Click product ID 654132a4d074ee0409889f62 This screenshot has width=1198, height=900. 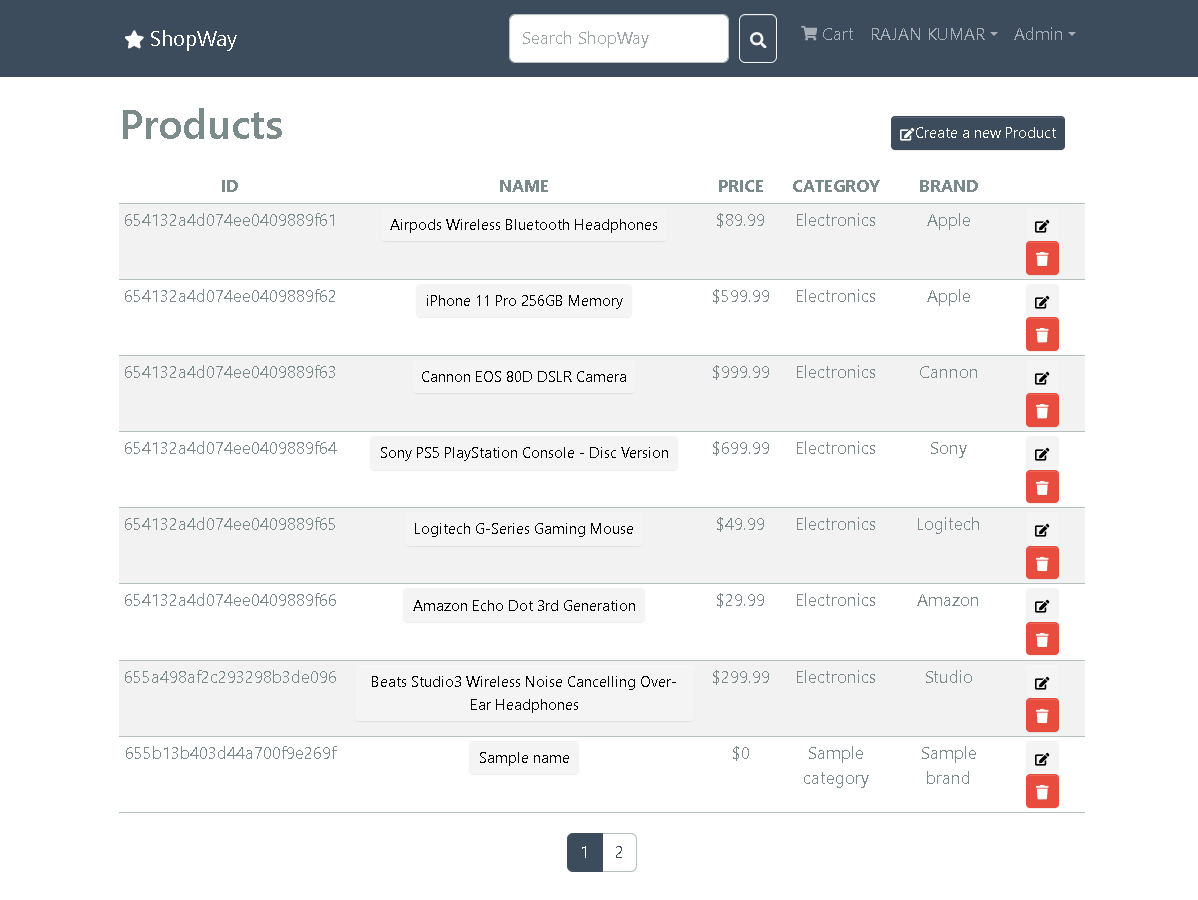[230, 296]
